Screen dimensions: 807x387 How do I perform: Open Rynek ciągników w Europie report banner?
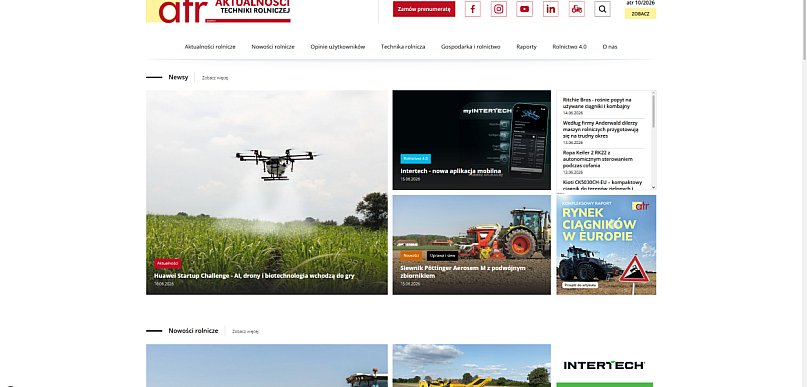click(x=606, y=245)
